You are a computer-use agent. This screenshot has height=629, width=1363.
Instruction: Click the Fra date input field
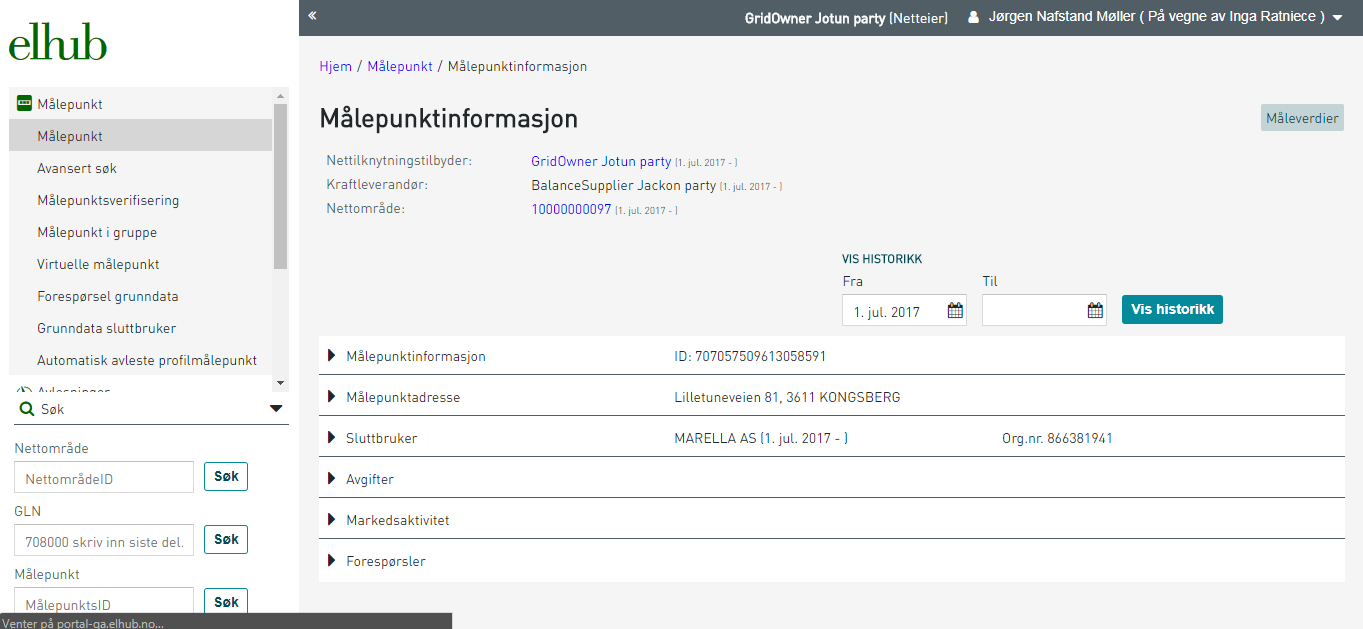point(904,310)
